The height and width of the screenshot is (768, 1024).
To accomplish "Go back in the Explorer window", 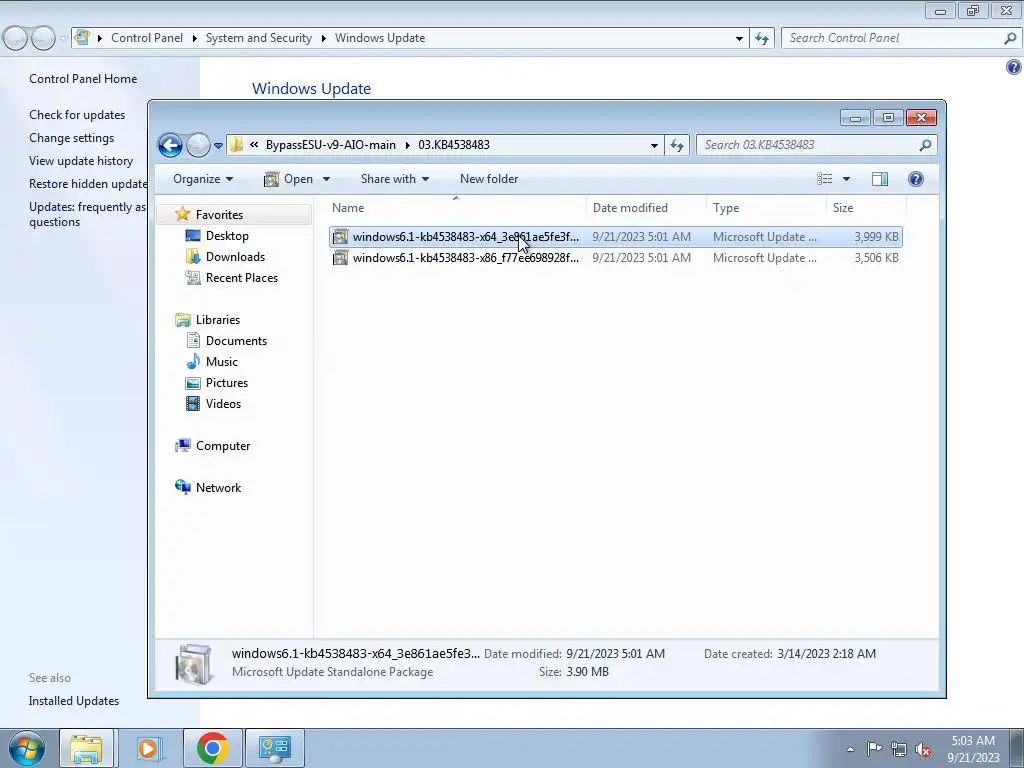I will 170,145.
